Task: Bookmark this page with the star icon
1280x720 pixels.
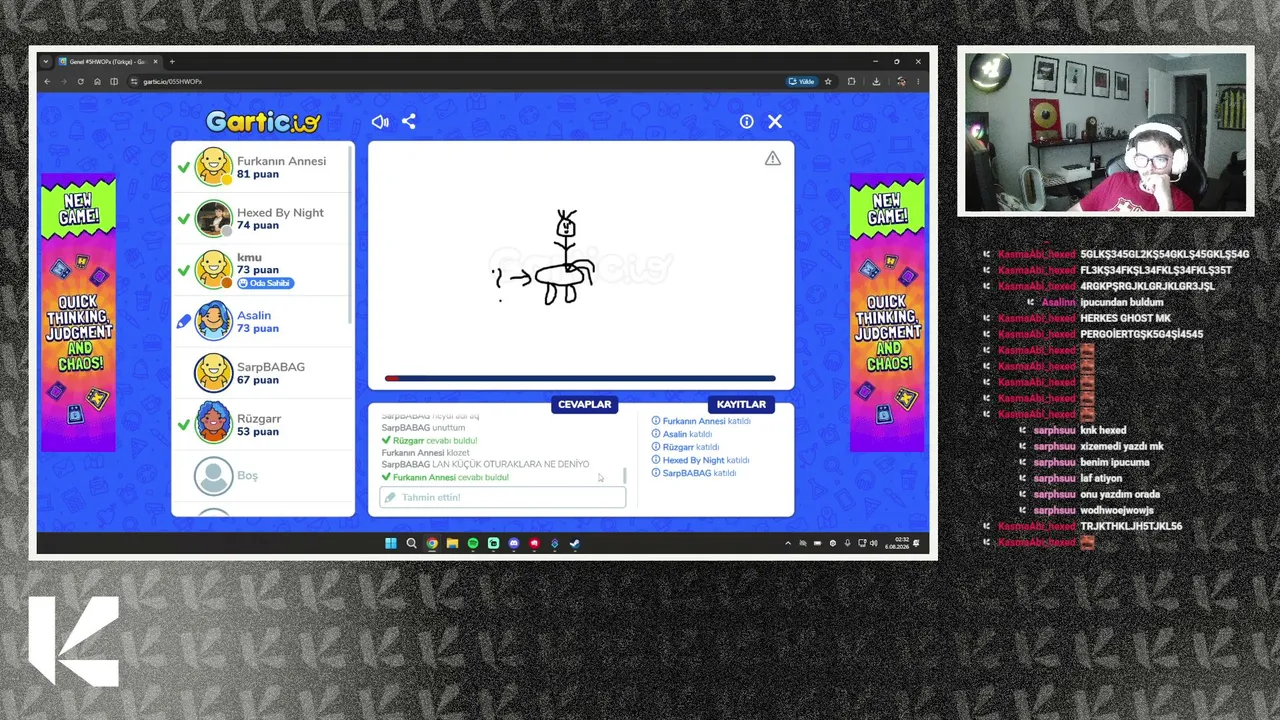Action: pos(828,81)
